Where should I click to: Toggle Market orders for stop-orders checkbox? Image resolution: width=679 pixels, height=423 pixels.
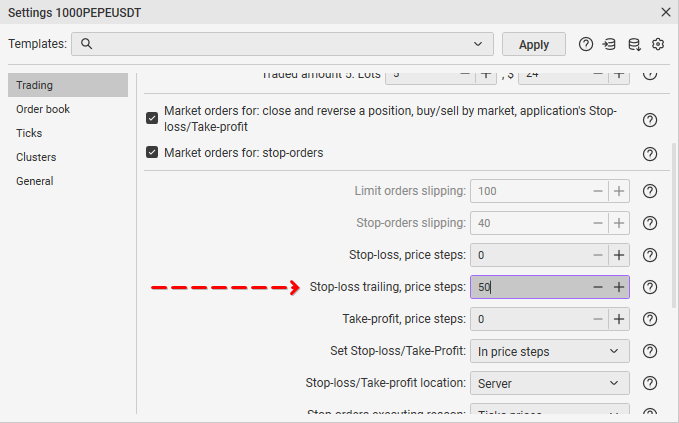[152, 152]
